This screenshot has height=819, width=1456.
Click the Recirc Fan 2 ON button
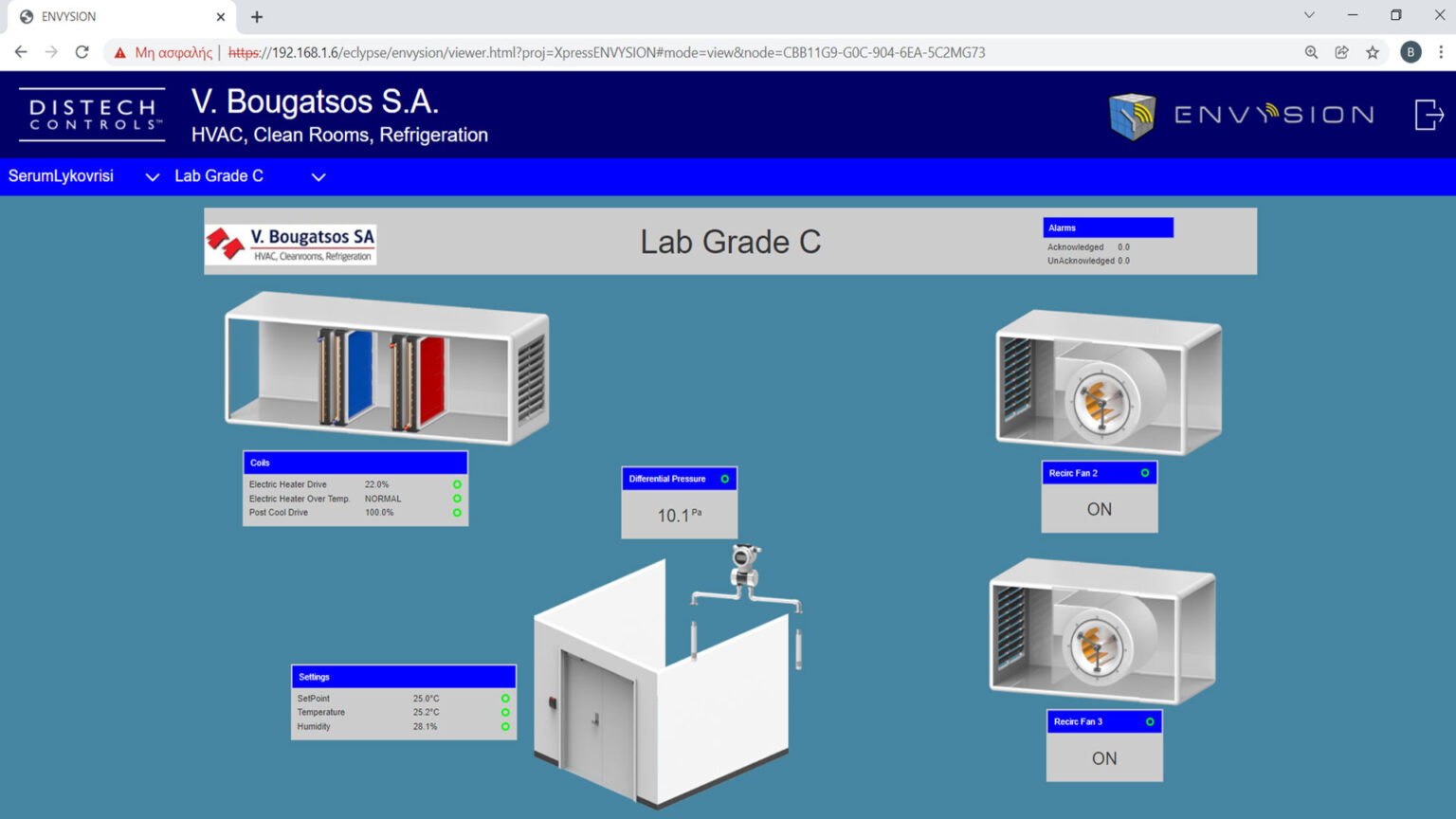(1100, 509)
